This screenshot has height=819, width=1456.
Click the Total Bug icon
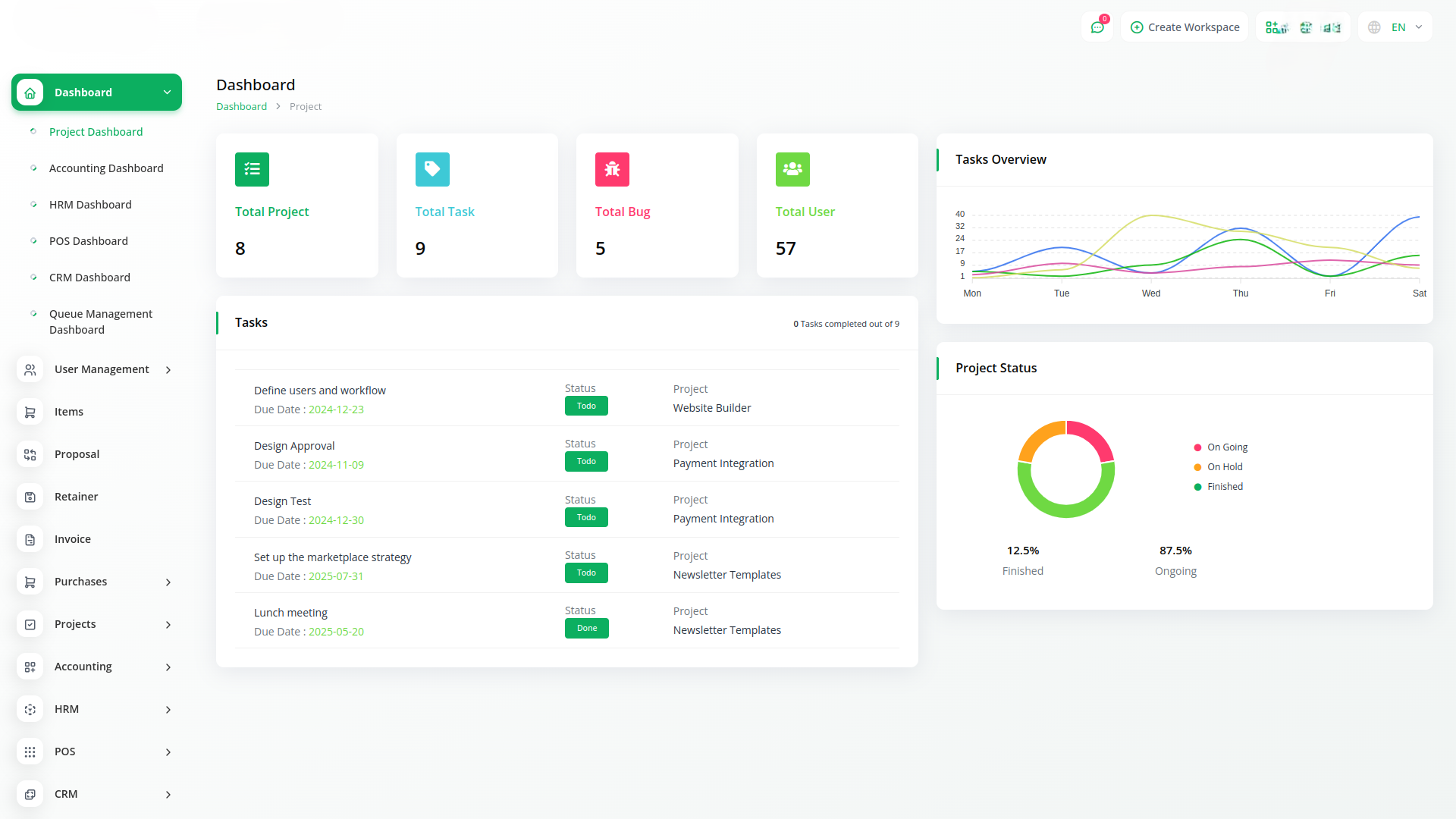pos(612,169)
